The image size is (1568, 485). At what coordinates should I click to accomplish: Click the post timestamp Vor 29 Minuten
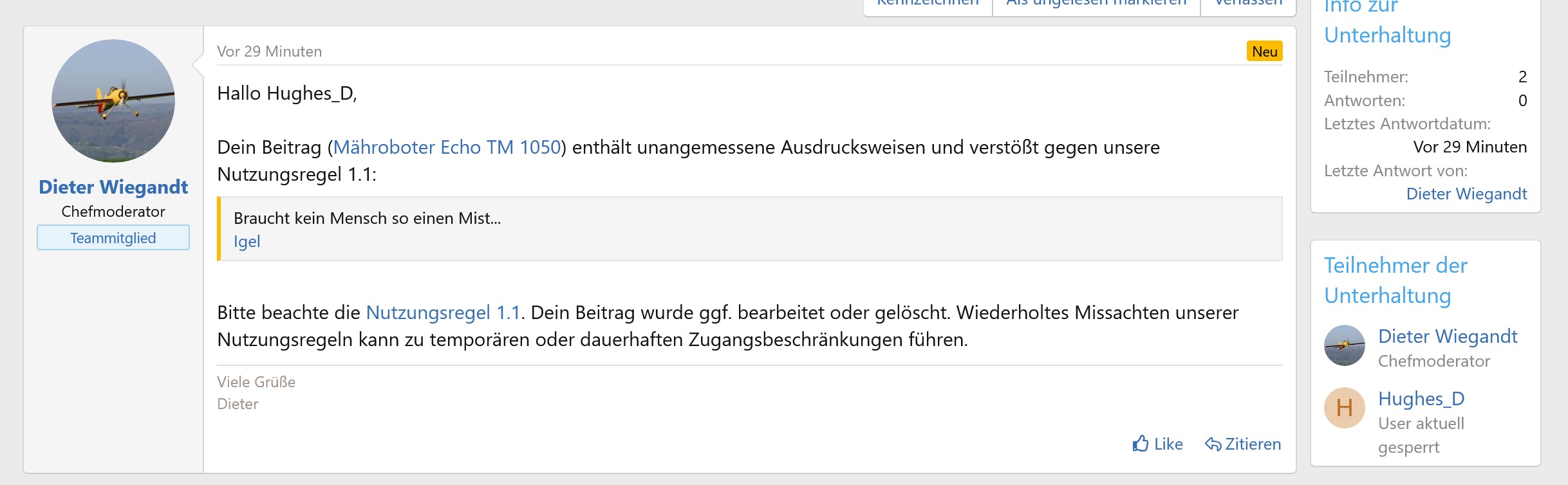coord(269,51)
